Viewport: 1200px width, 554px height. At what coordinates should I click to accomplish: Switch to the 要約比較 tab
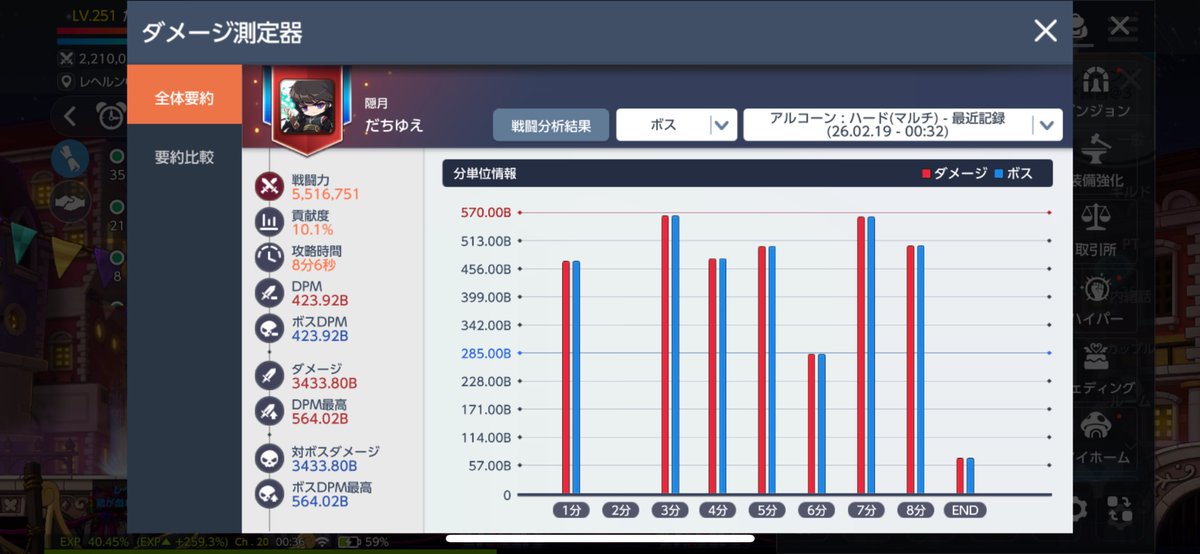click(x=184, y=157)
